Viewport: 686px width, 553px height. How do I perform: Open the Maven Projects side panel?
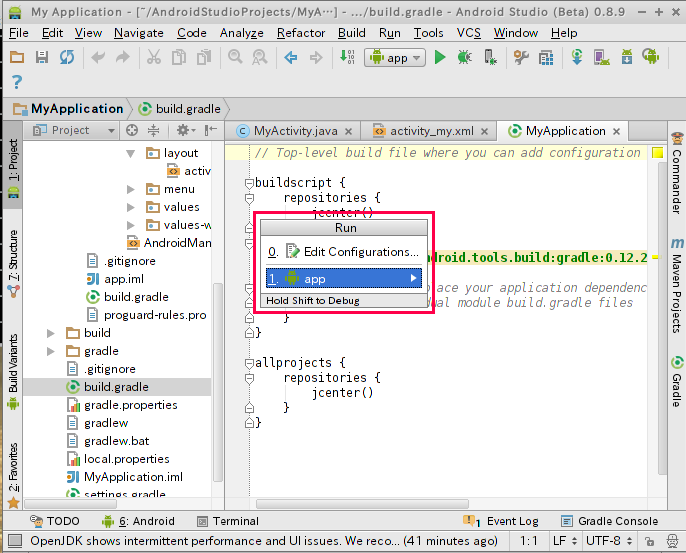(677, 285)
